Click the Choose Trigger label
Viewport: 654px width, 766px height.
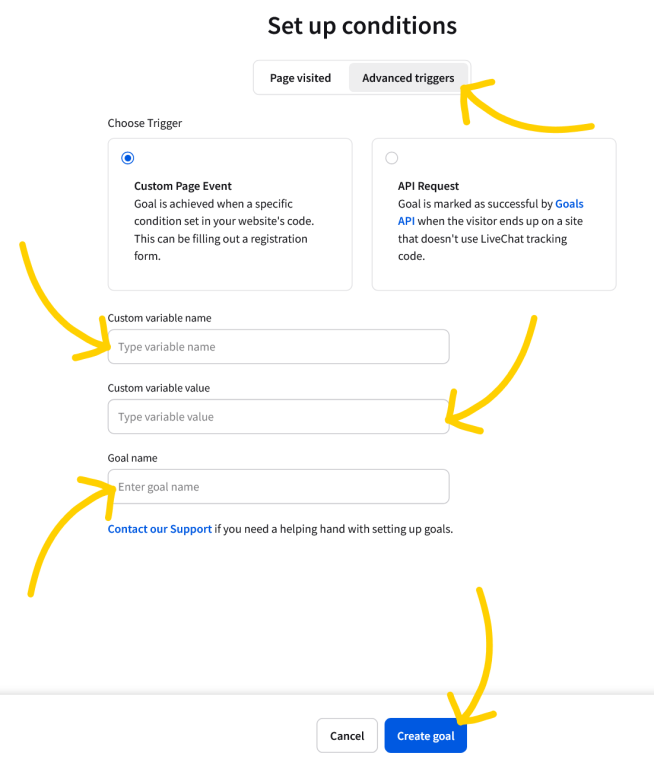point(145,123)
